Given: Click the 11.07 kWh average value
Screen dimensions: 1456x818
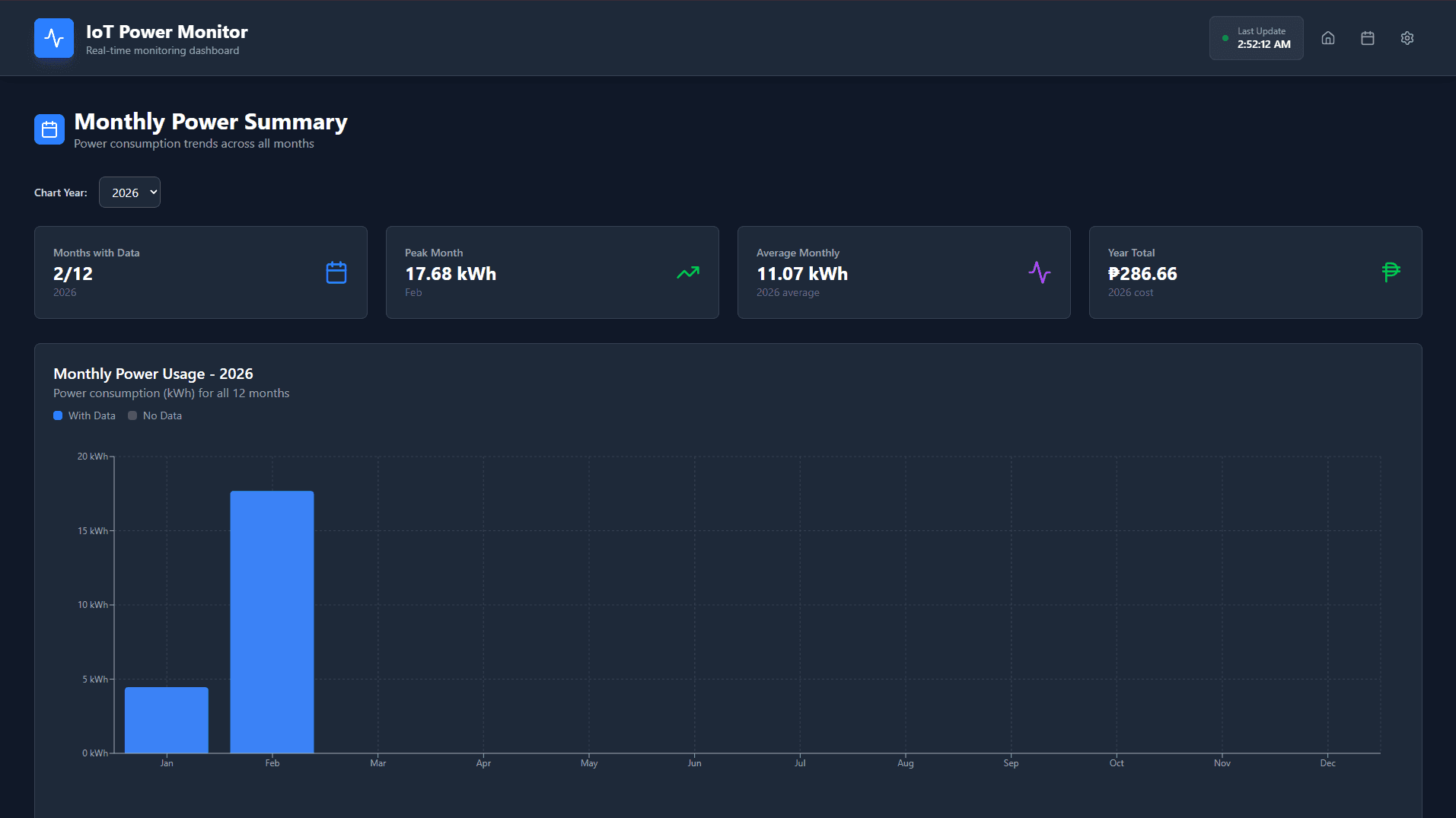Looking at the screenshot, I should point(802,274).
